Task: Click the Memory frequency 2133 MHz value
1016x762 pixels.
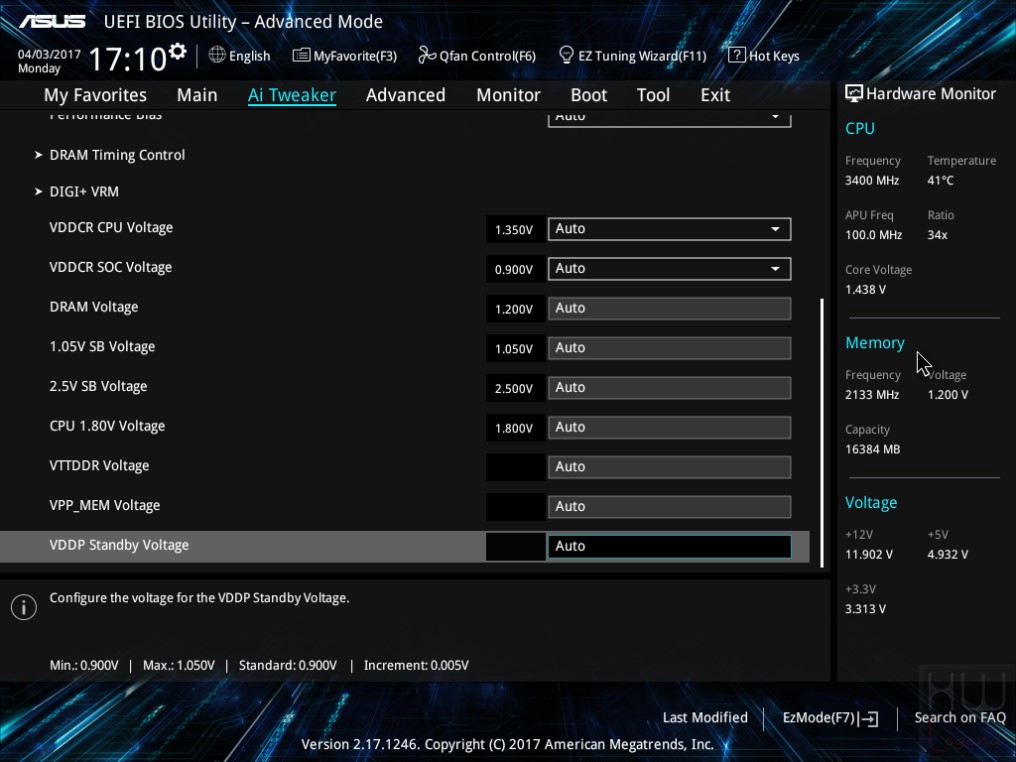Action: (872, 395)
